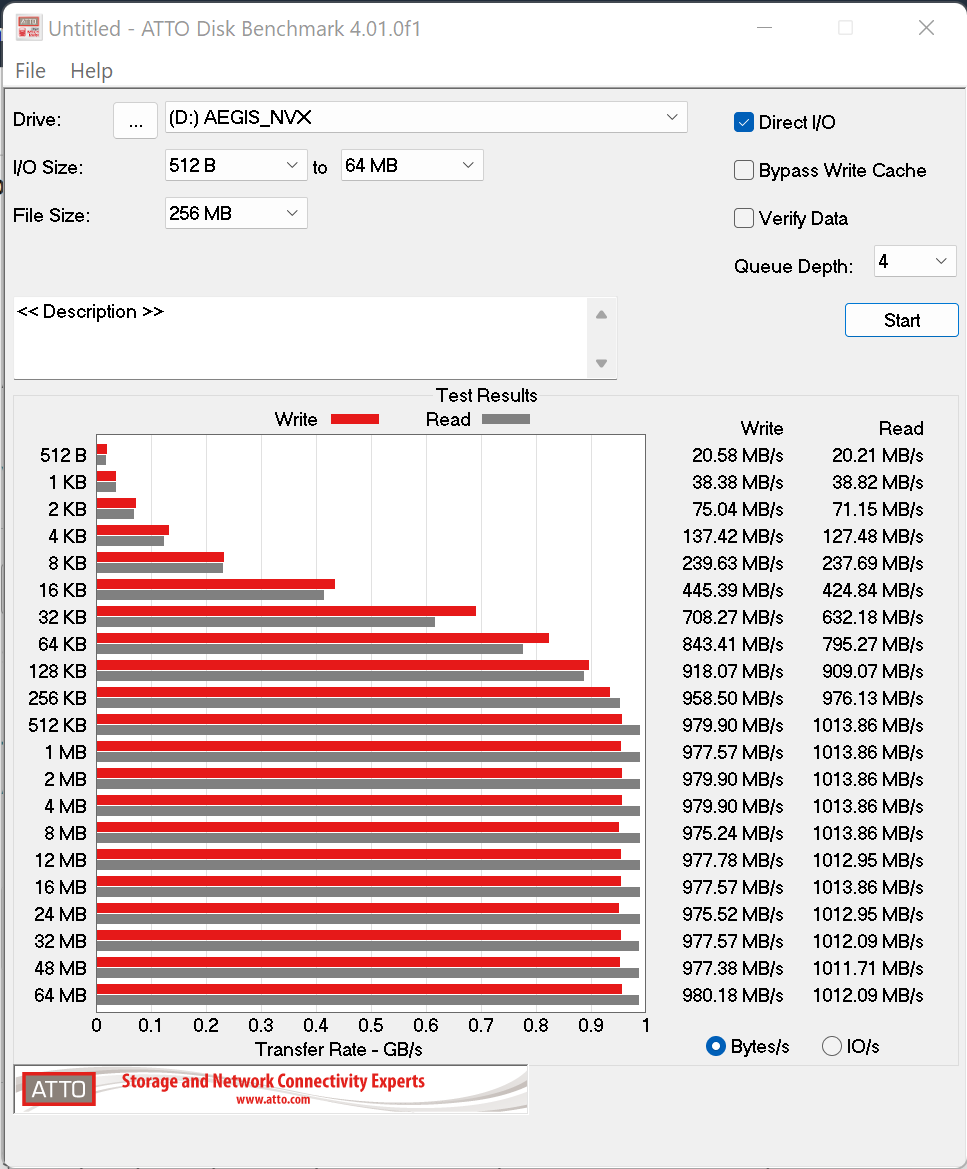Enable the Verify Data checkbox
The height and width of the screenshot is (1169, 967).
pyautogui.click(x=744, y=218)
